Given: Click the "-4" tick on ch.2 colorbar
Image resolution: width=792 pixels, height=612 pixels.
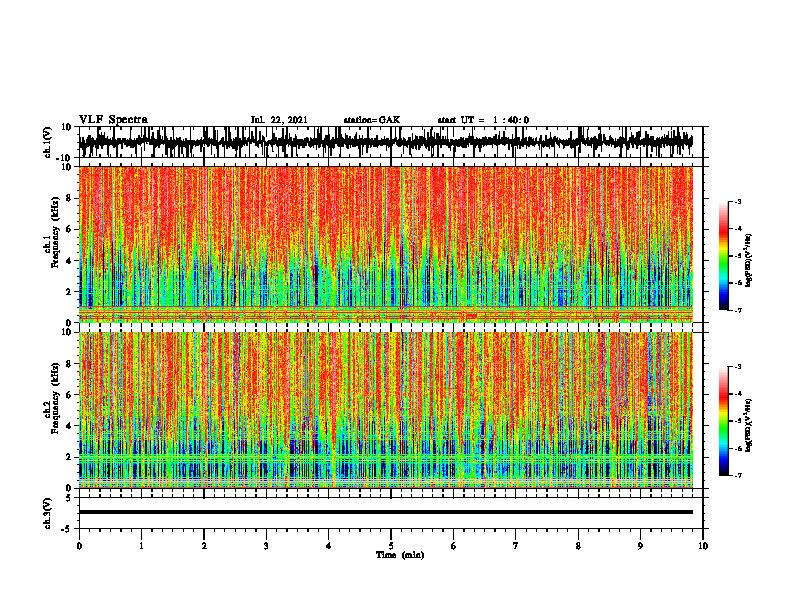Looking at the screenshot, I should coord(738,394).
